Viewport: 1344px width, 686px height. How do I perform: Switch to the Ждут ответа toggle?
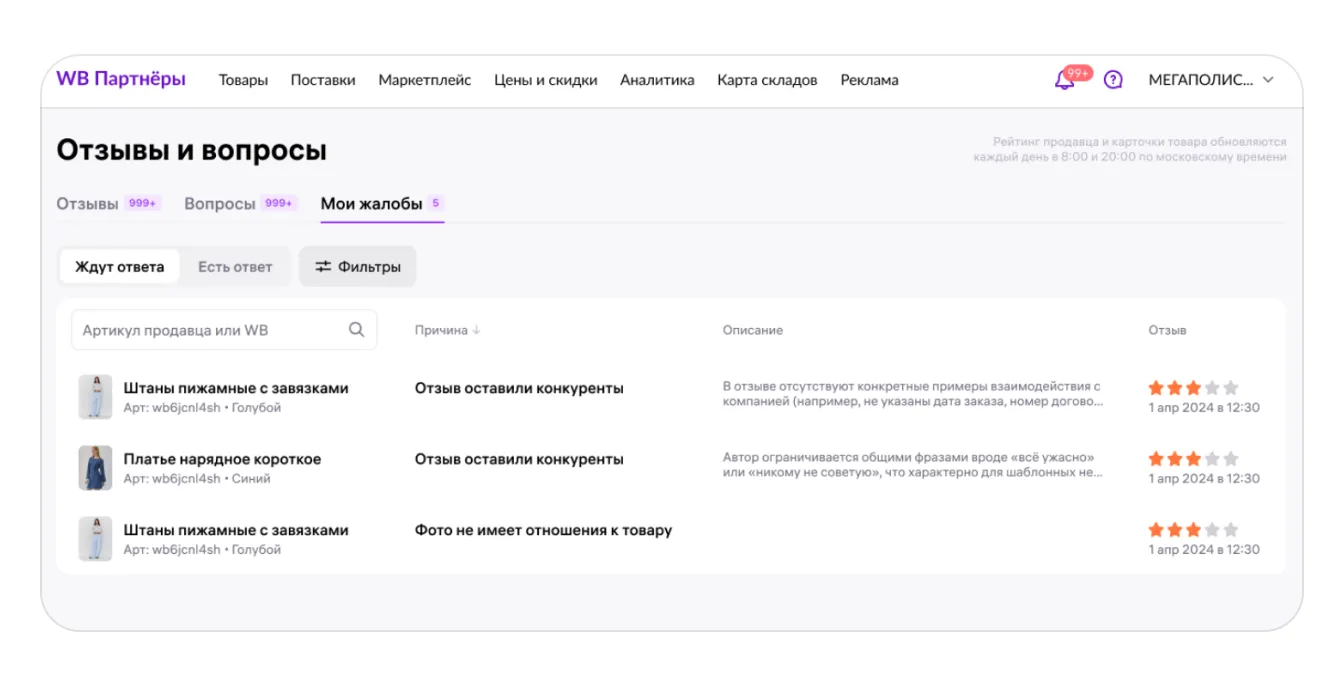tap(120, 267)
